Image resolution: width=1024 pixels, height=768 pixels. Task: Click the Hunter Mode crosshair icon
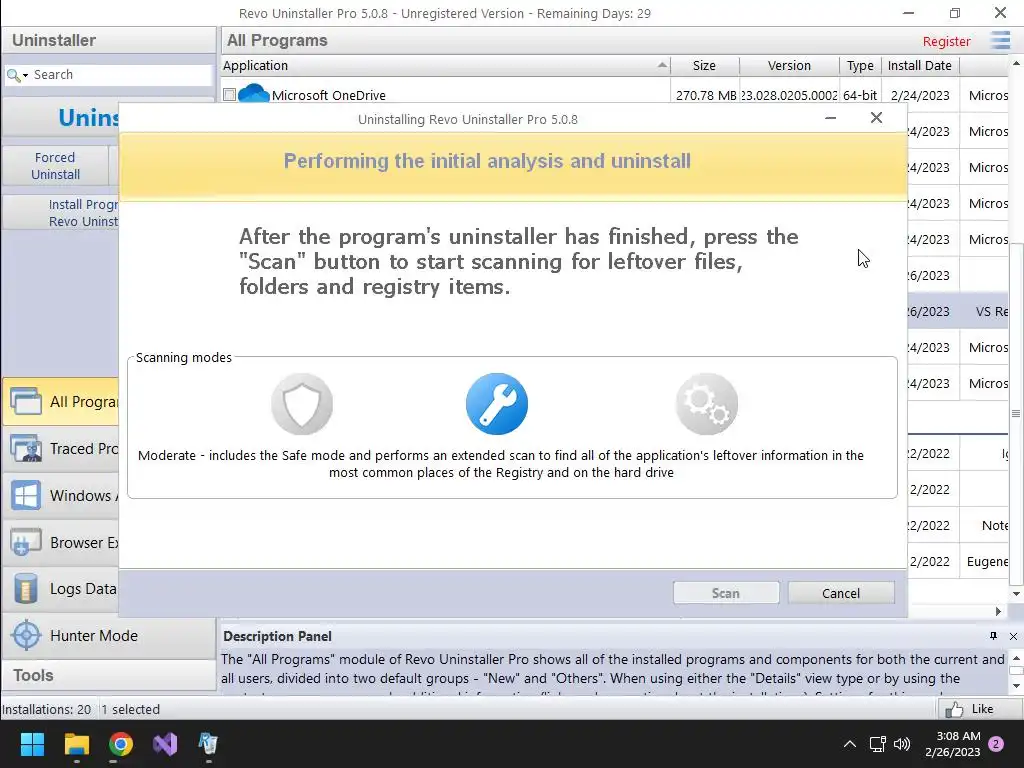point(26,635)
